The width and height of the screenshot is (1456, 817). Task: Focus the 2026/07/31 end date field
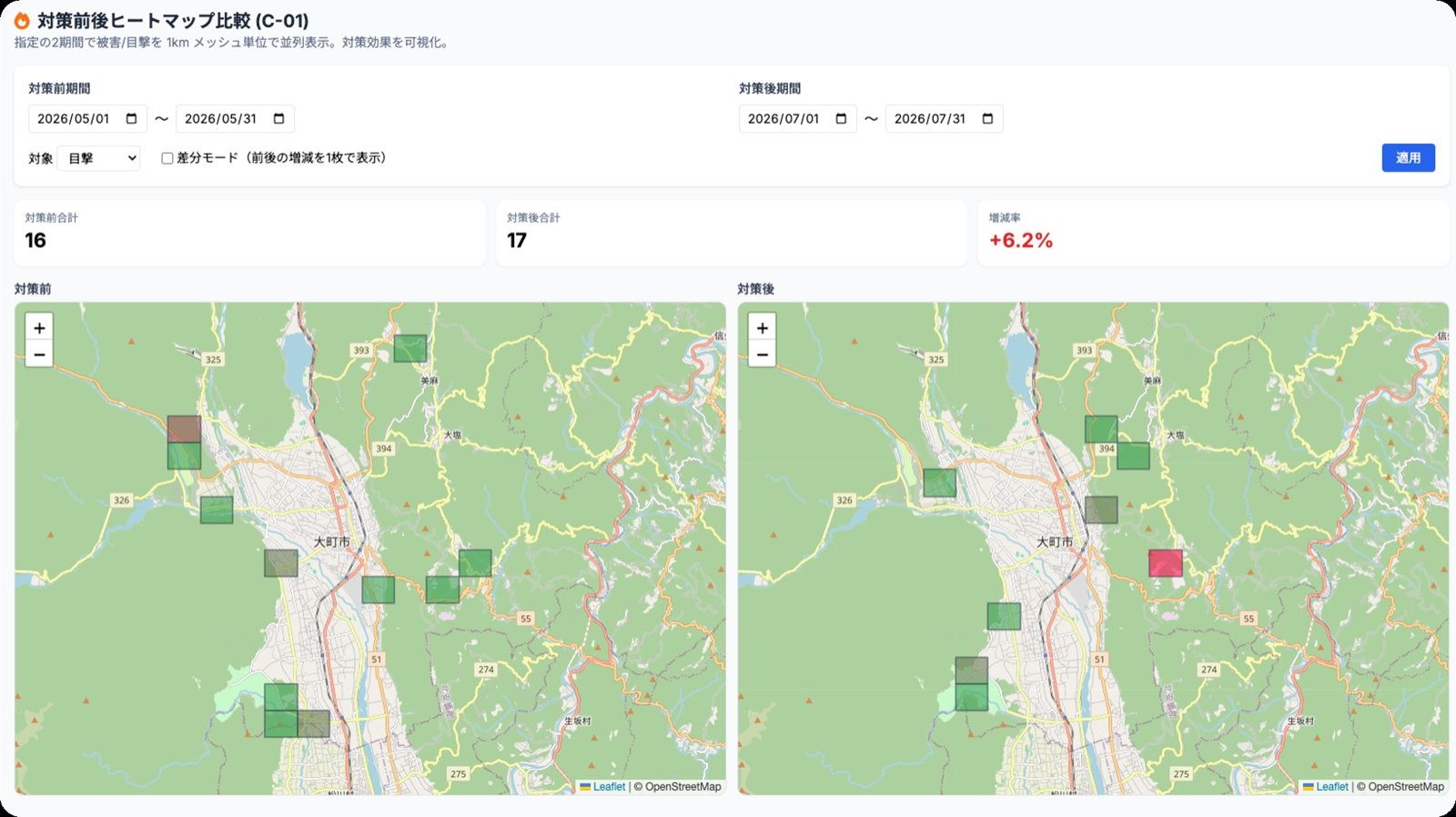pyautogui.click(x=944, y=119)
